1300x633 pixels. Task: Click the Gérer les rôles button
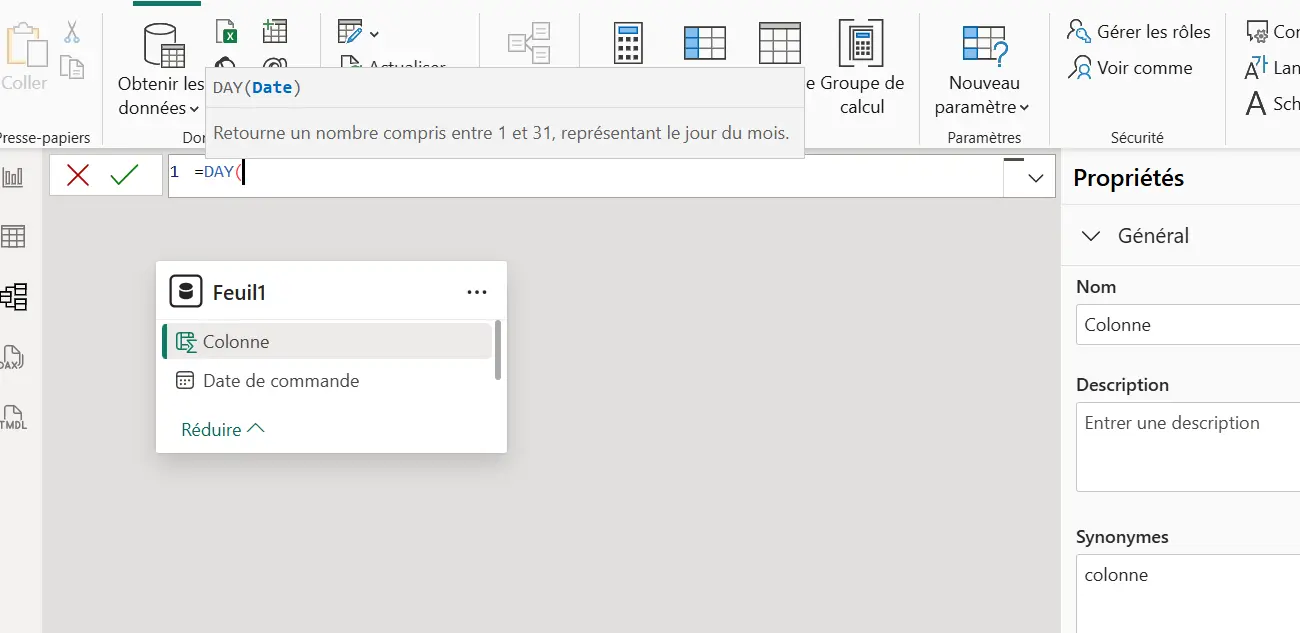coord(1139,32)
